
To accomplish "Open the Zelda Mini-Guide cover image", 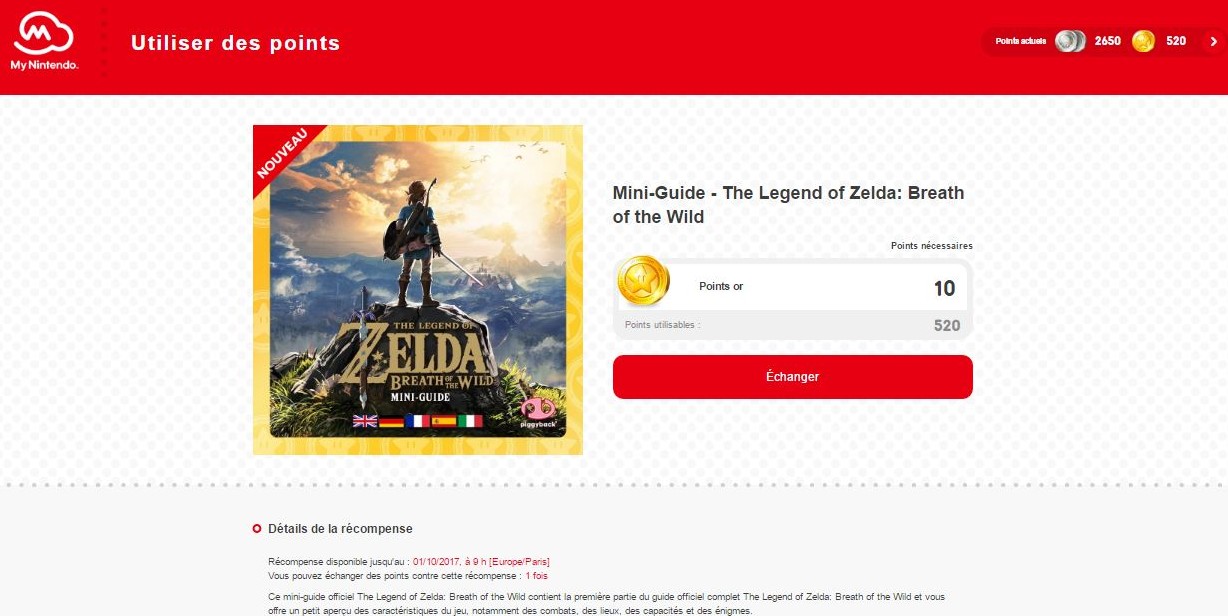I will coord(418,290).
